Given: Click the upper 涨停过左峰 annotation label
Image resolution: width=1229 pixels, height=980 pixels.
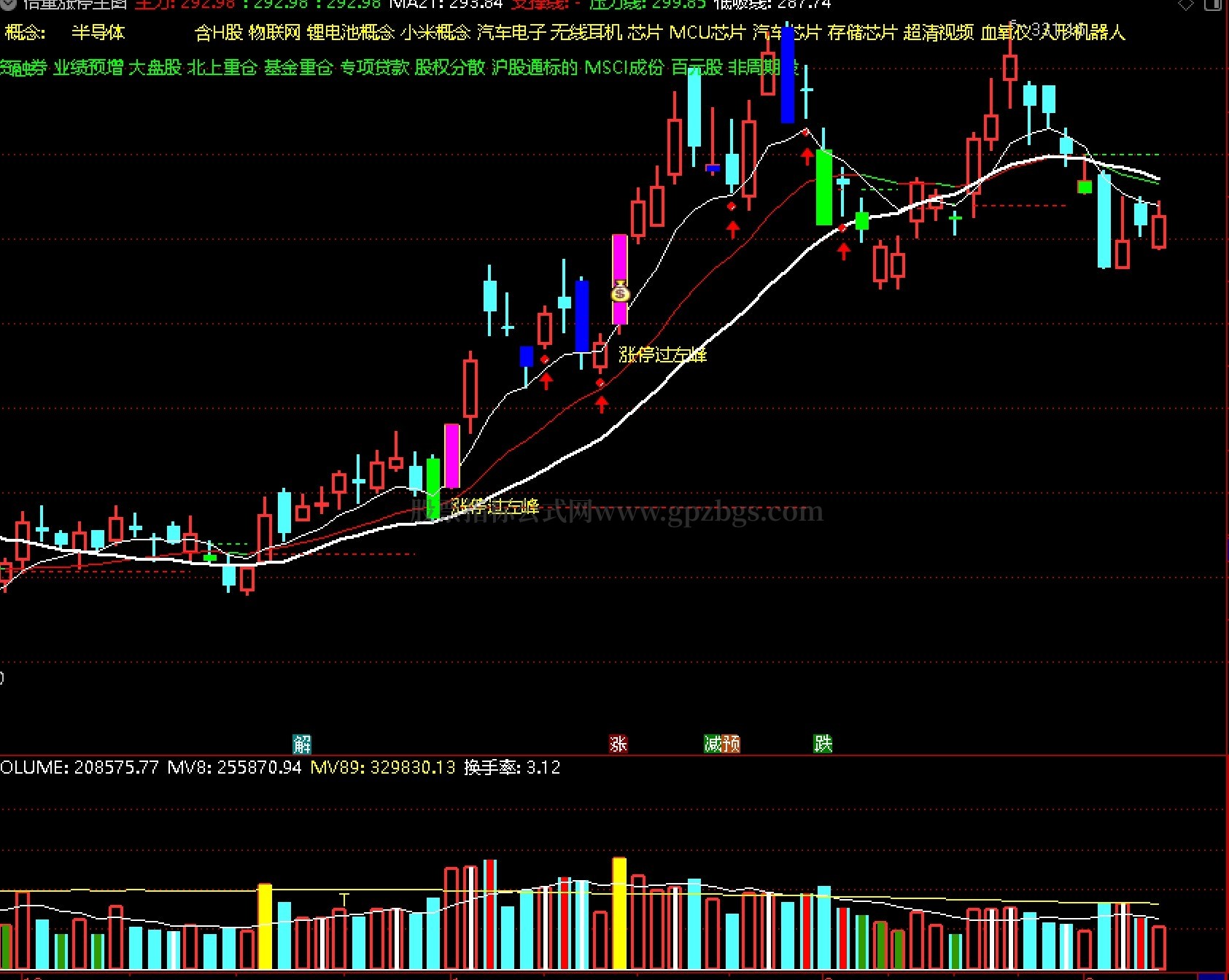Looking at the screenshot, I should coord(662,355).
